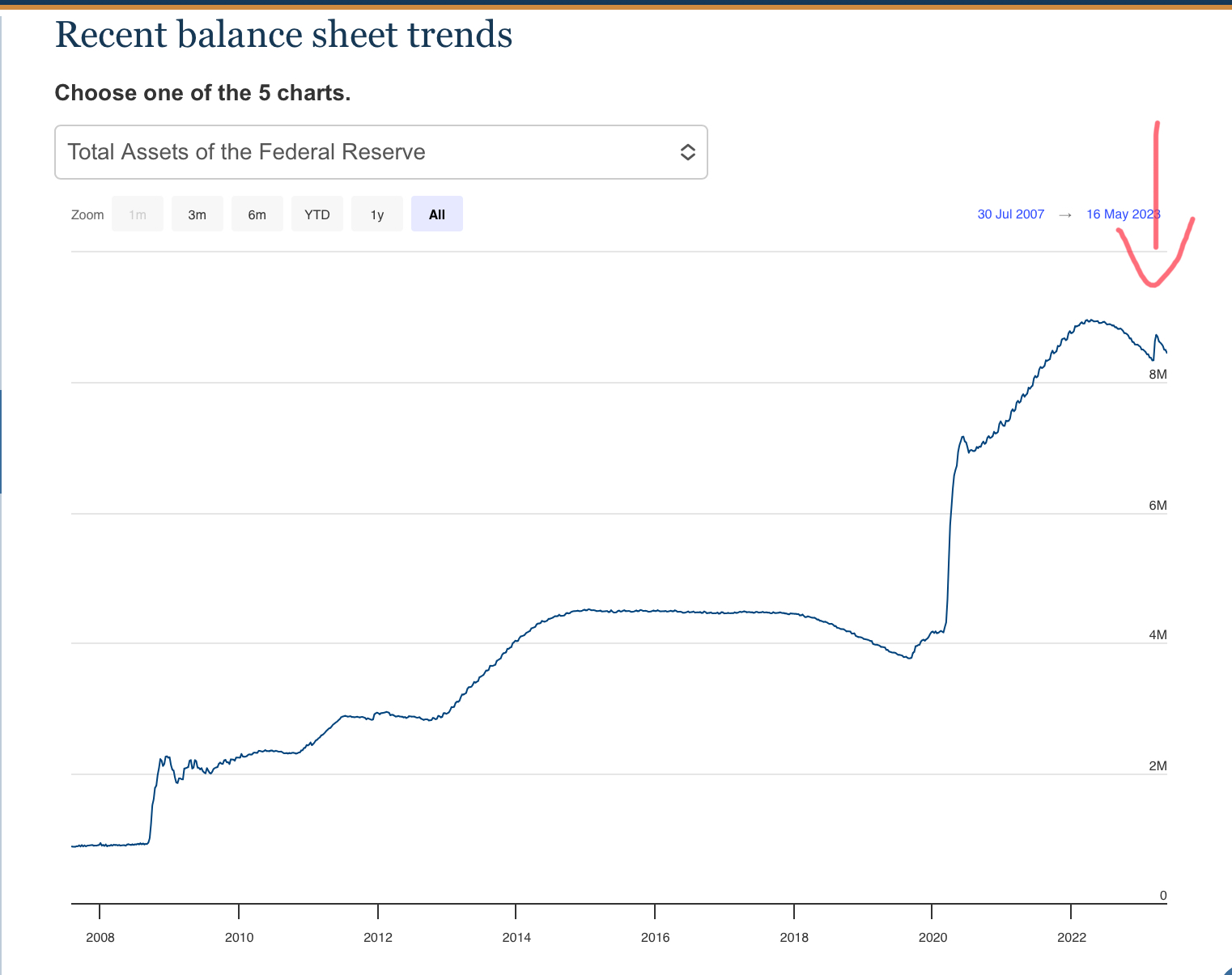Click the 2020 tick on the time axis

pyautogui.click(x=932, y=937)
